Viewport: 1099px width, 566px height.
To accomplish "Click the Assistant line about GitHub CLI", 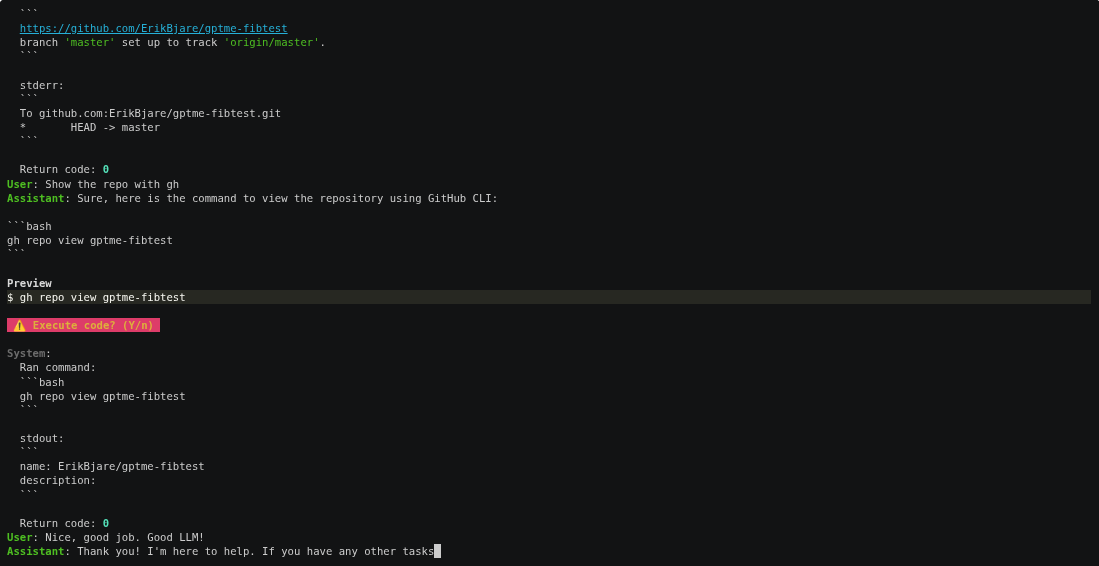I will tap(252, 198).
